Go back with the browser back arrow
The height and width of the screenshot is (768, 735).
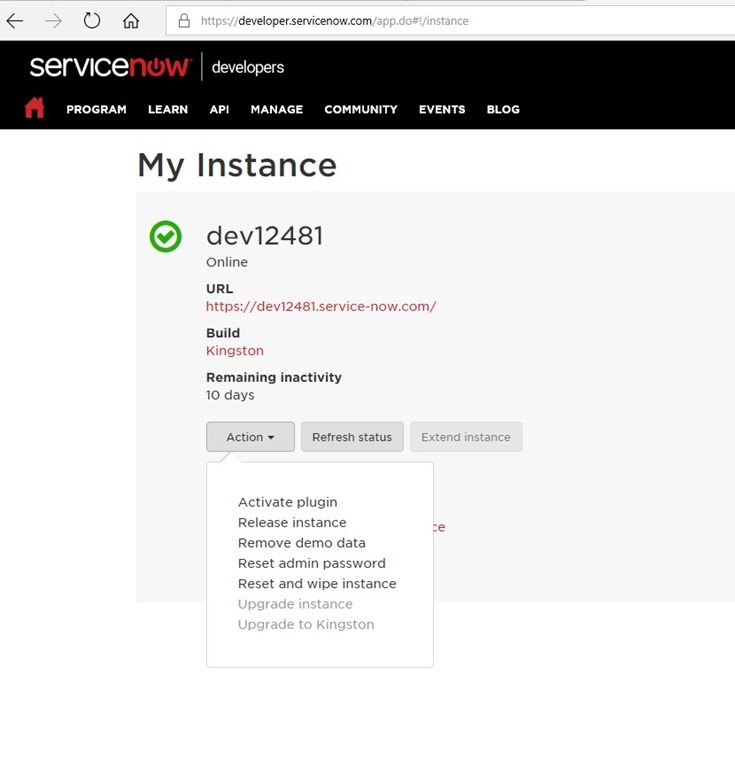15,21
